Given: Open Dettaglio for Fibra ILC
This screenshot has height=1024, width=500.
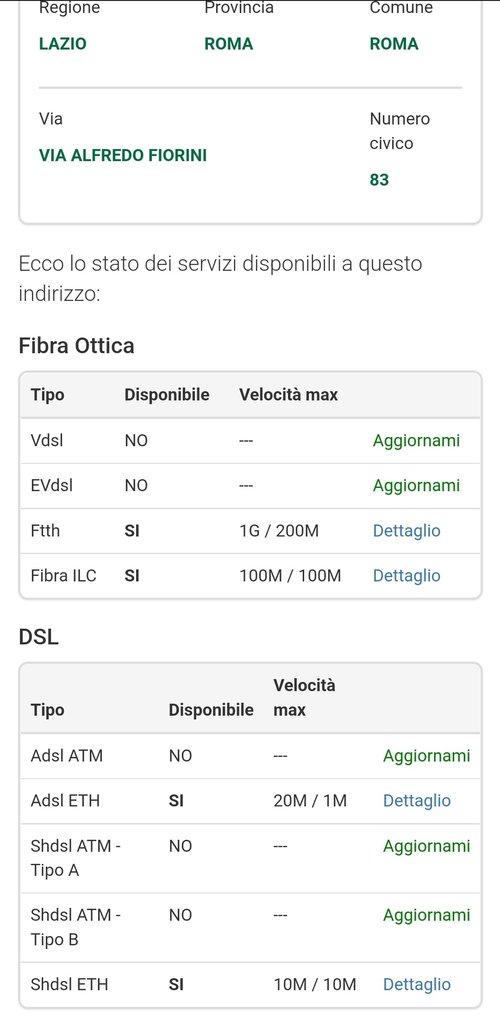Looking at the screenshot, I should click(406, 576).
